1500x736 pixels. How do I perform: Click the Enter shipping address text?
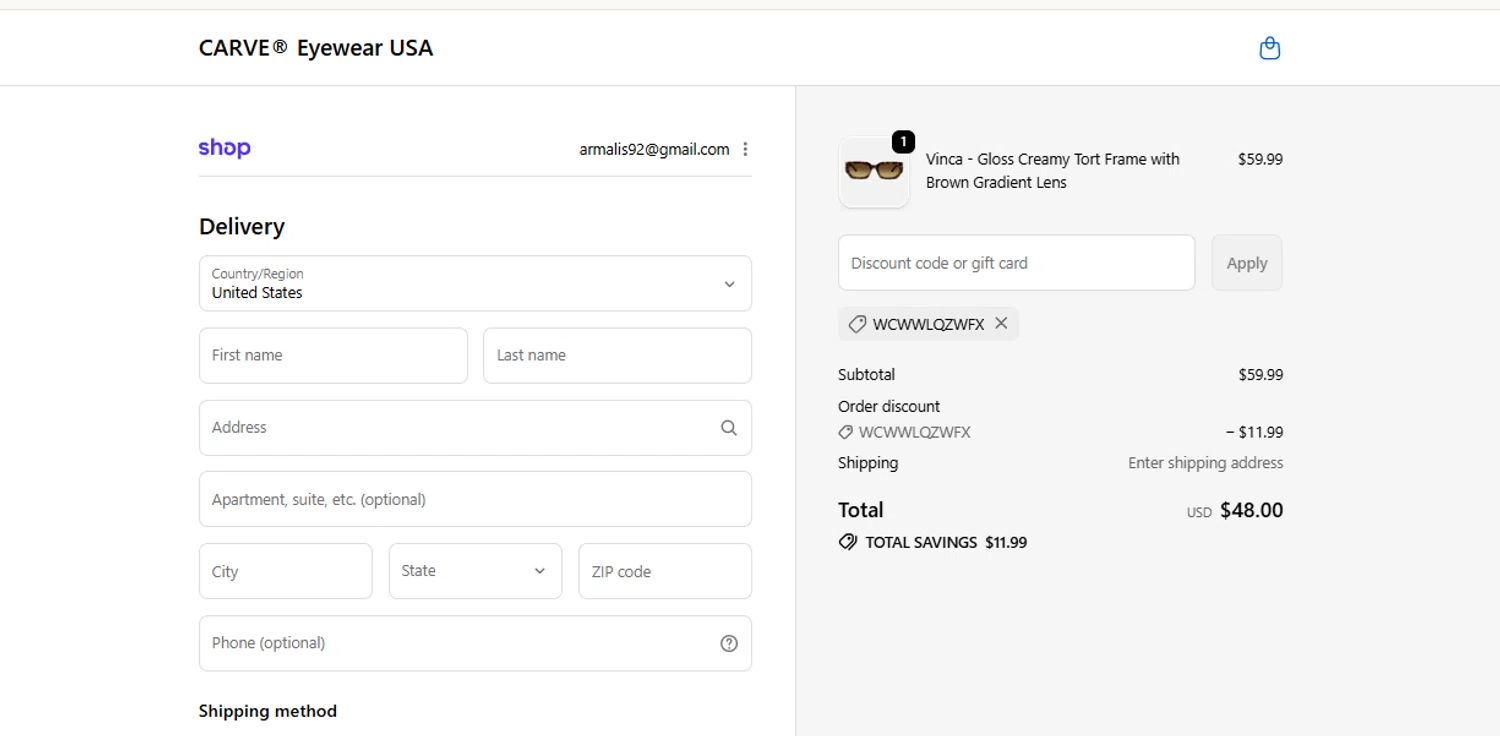coord(1205,463)
